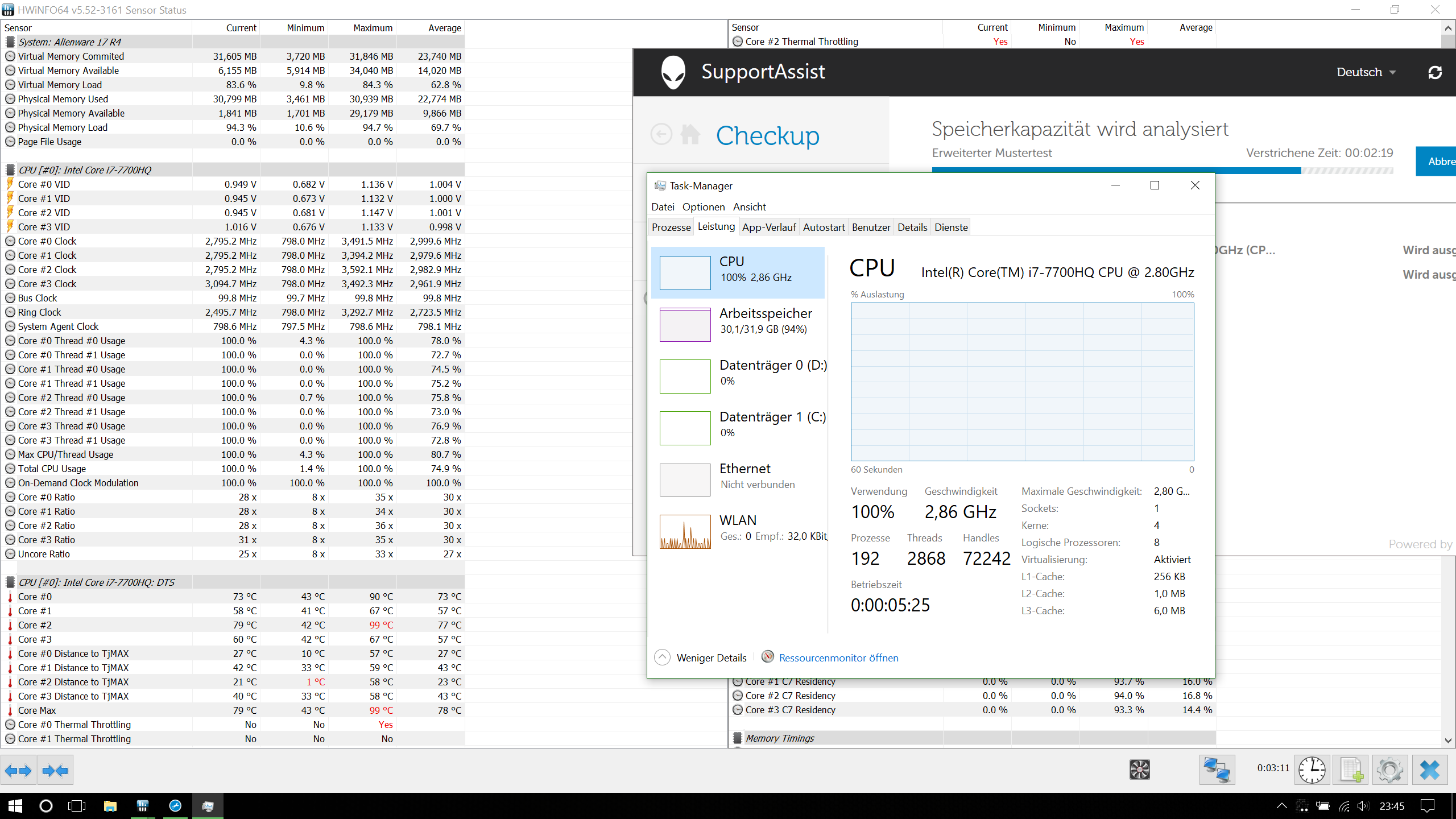
Task: Open the Ansicht menu in Task-Manager
Action: point(749,207)
